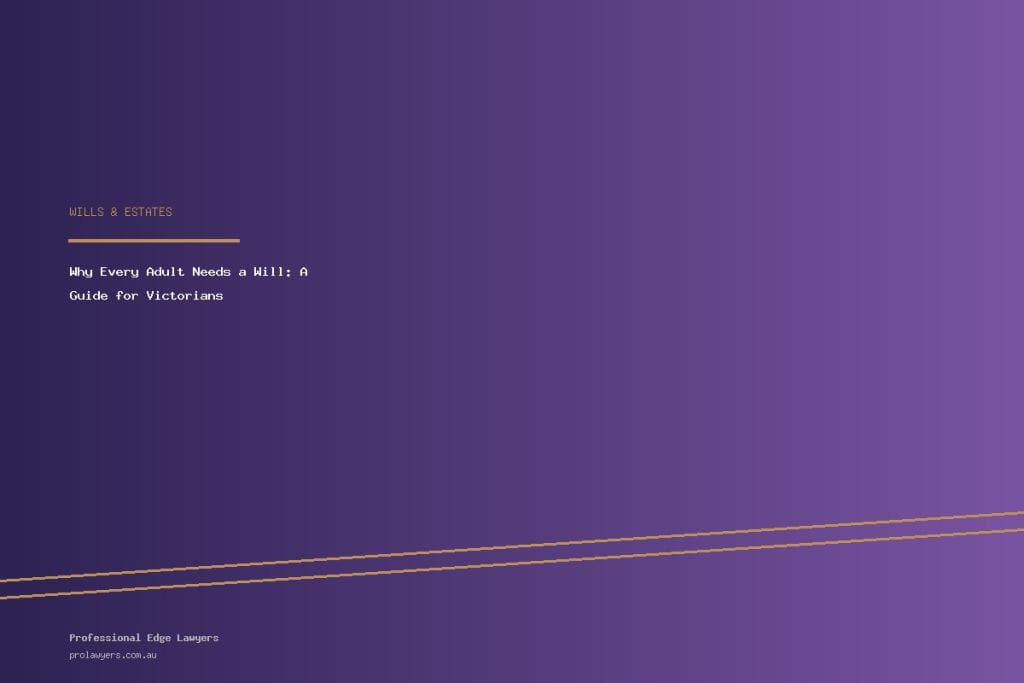The width and height of the screenshot is (1024, 683).
Task: Select the word "Guide" in the title
Action: coord(88,296)
